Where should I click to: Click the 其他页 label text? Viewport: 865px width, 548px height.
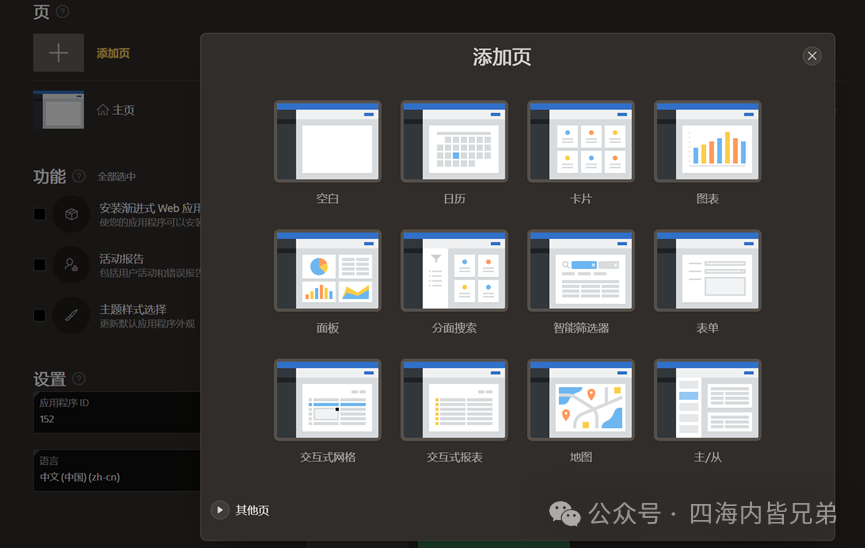click(252, 510)
